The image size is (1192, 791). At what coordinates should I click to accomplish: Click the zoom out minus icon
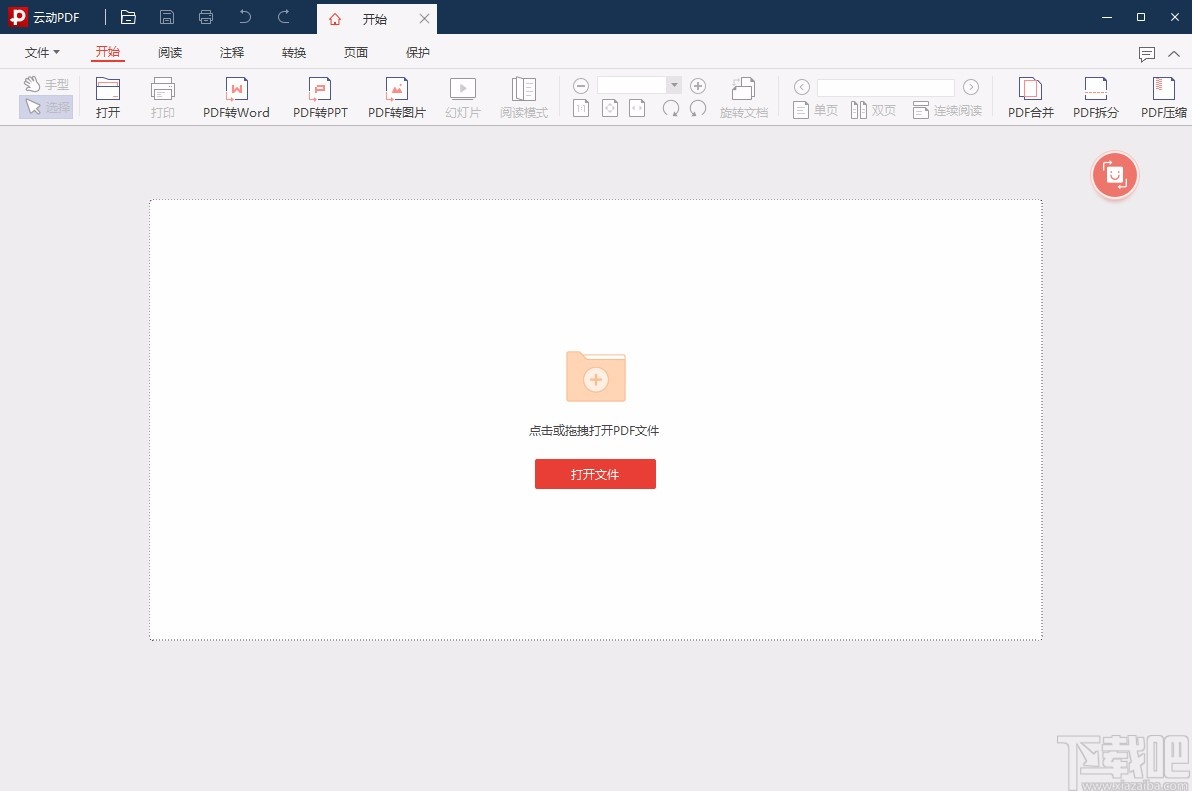581,86
